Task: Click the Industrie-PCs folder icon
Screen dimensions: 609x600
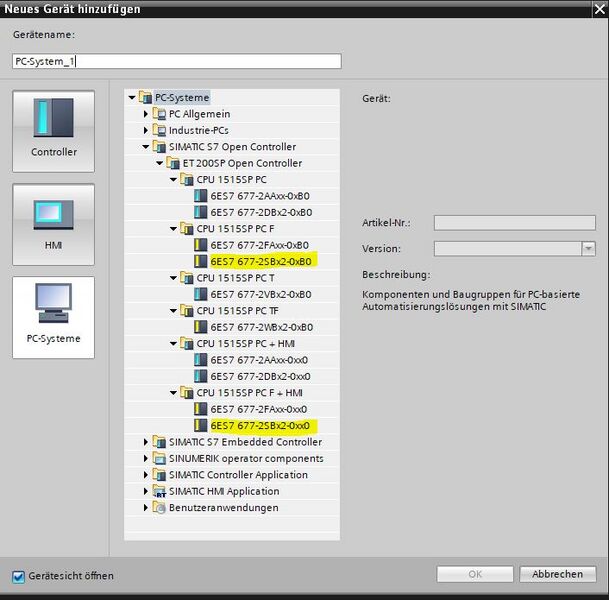Action: tap(159, 130)
